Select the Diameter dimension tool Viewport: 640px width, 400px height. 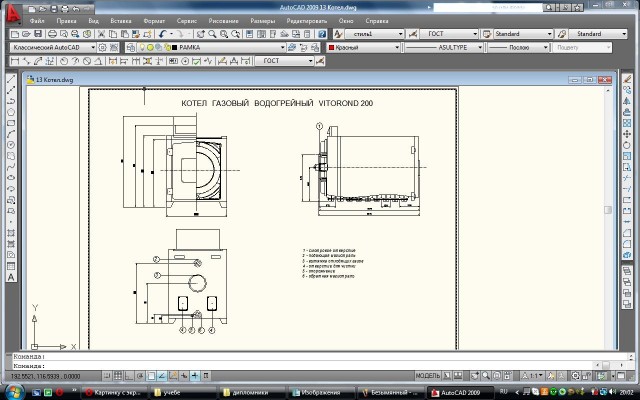click(x=87, y=61)
